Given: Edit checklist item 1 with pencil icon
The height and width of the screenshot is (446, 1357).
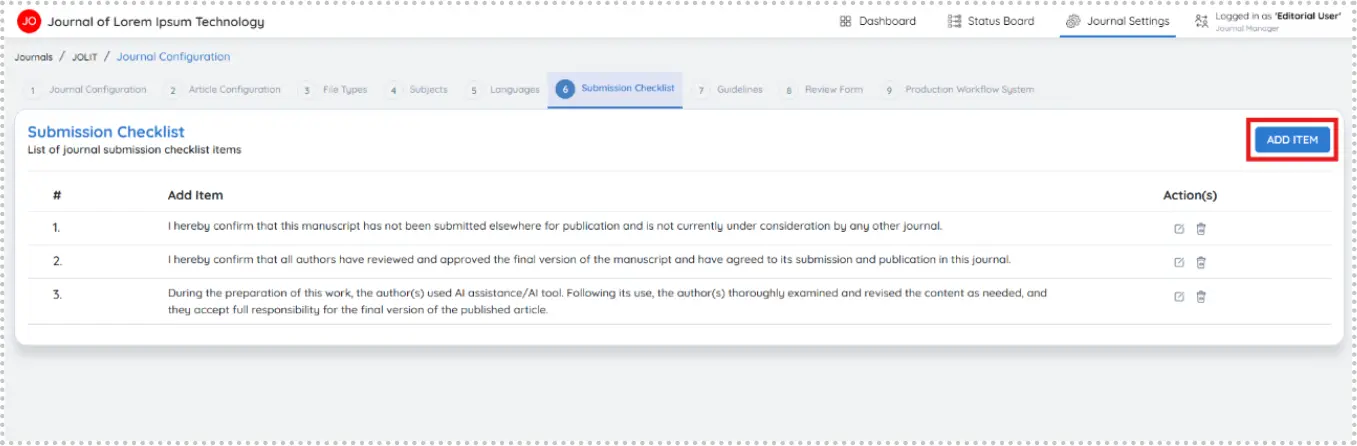Looking at the screenshot, I should [1179, 228].
